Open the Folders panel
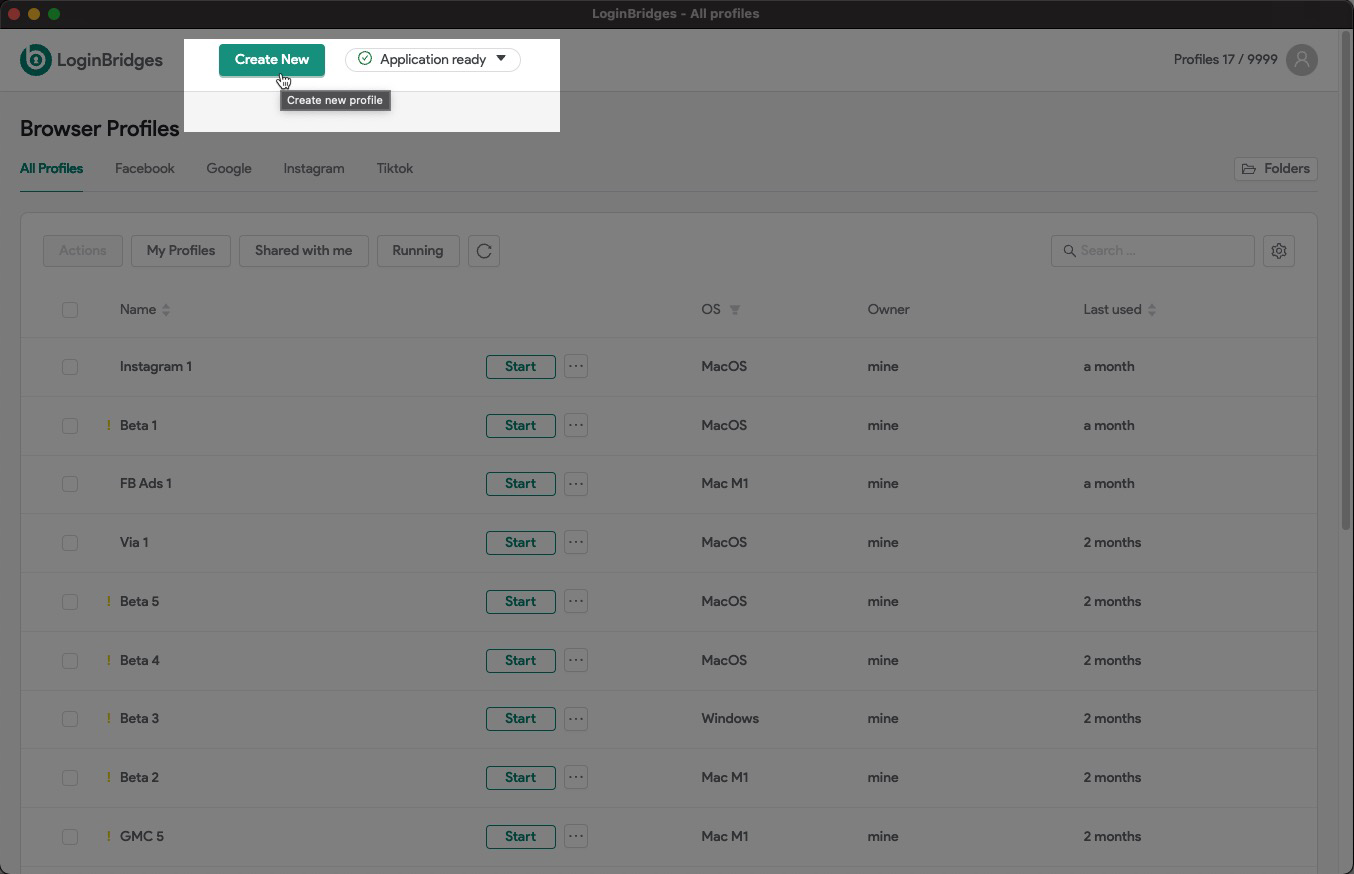This screenshot has width=1354, height=874. 1275,168
